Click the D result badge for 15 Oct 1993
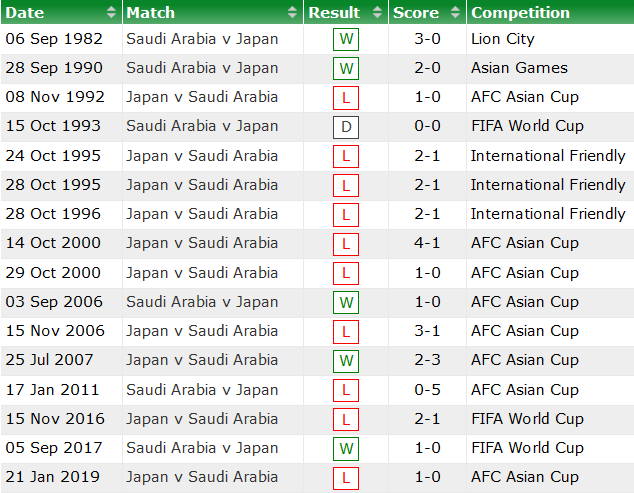 pyautogui.click(x=346, y=127)
